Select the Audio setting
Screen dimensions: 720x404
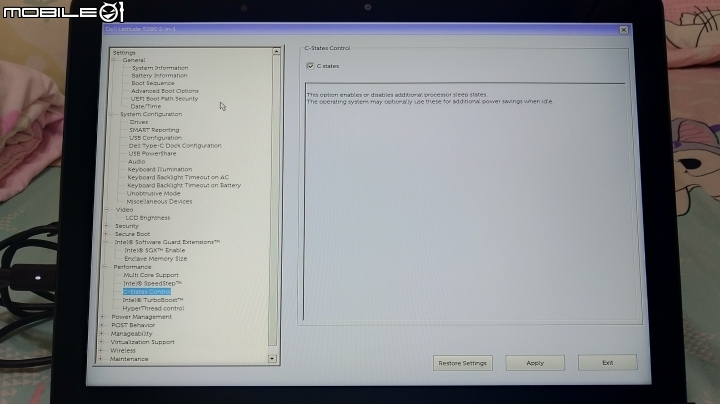pos(136,162)
